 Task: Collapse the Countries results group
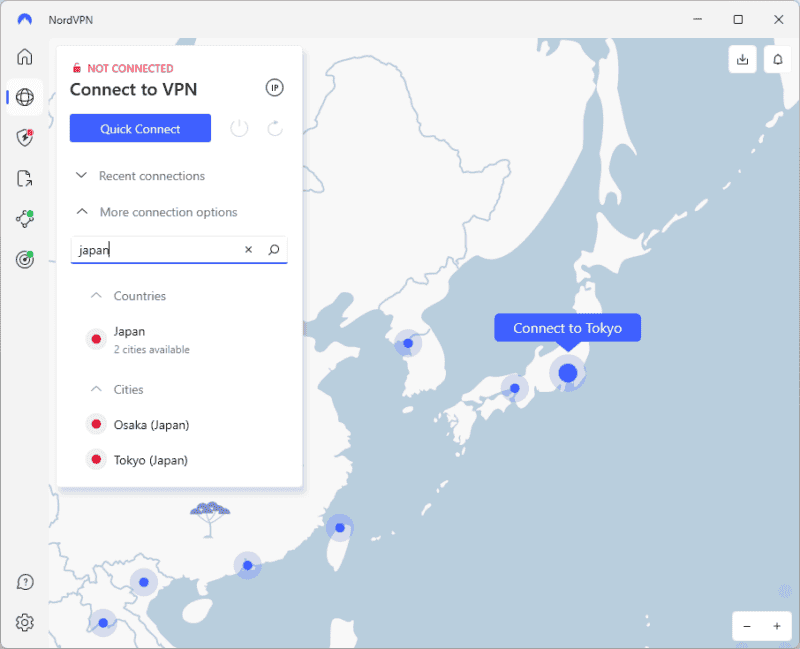(x=129, y=296)
